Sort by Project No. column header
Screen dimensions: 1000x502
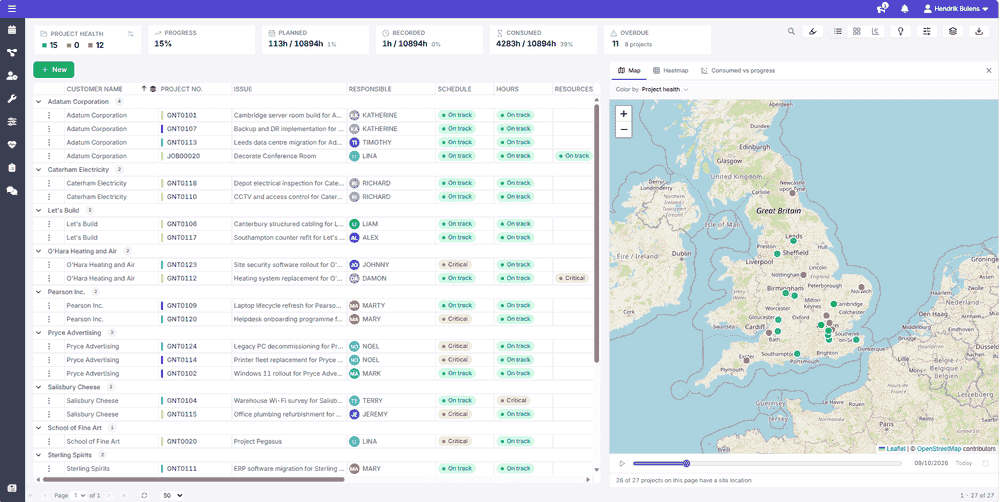pos(181,89)
